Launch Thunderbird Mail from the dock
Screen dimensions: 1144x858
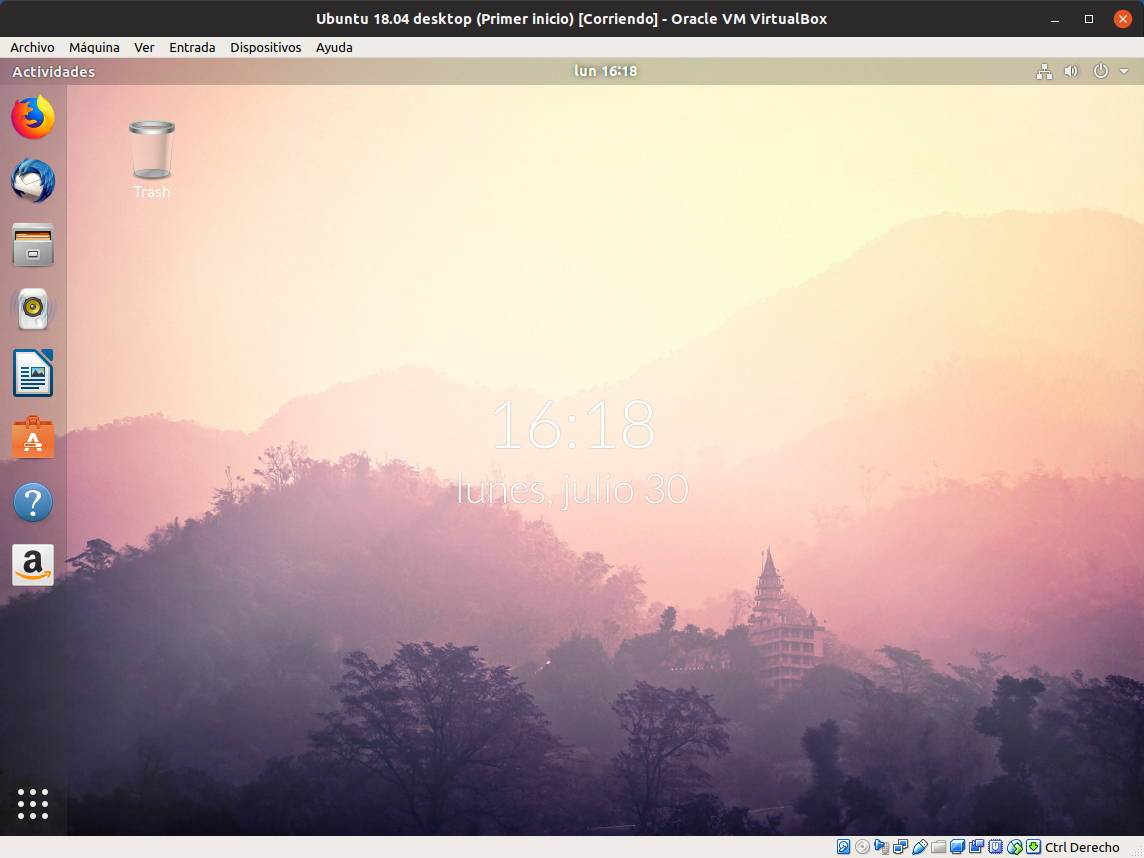(33, 181)
